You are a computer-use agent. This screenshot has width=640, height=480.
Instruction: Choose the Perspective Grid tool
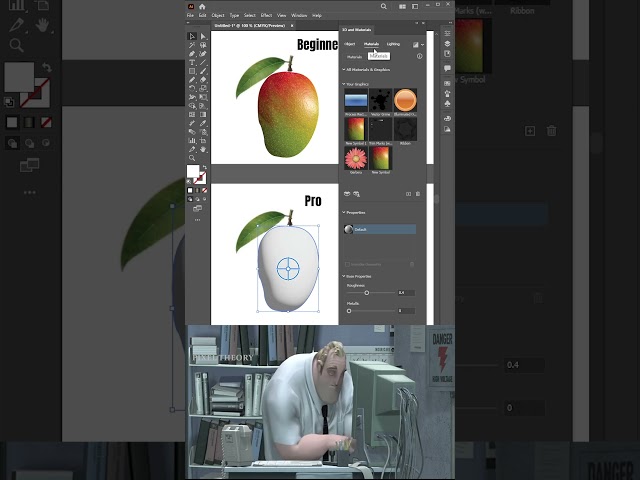(x=203, y=106)
